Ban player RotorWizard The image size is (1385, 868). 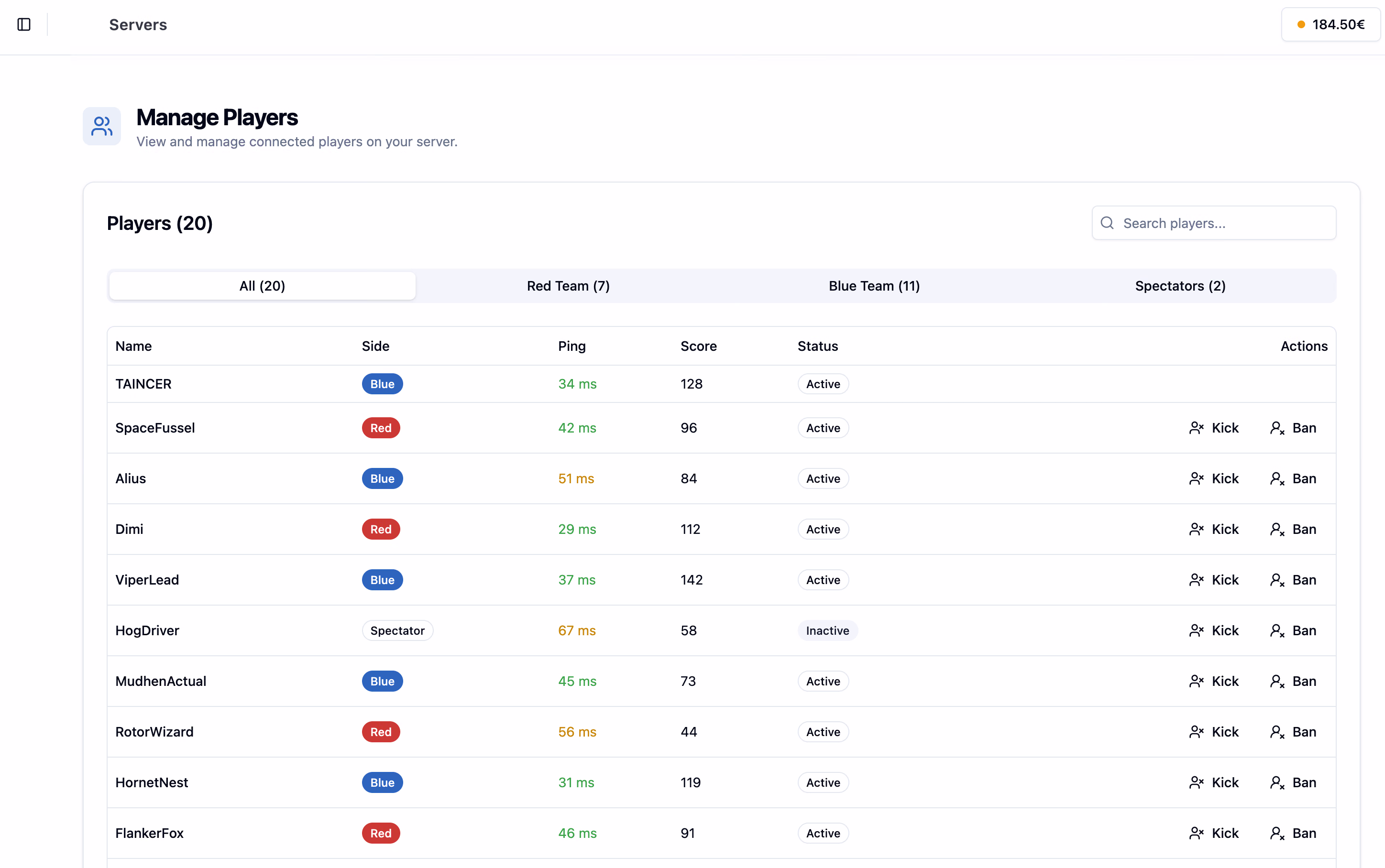[1293, 732]
